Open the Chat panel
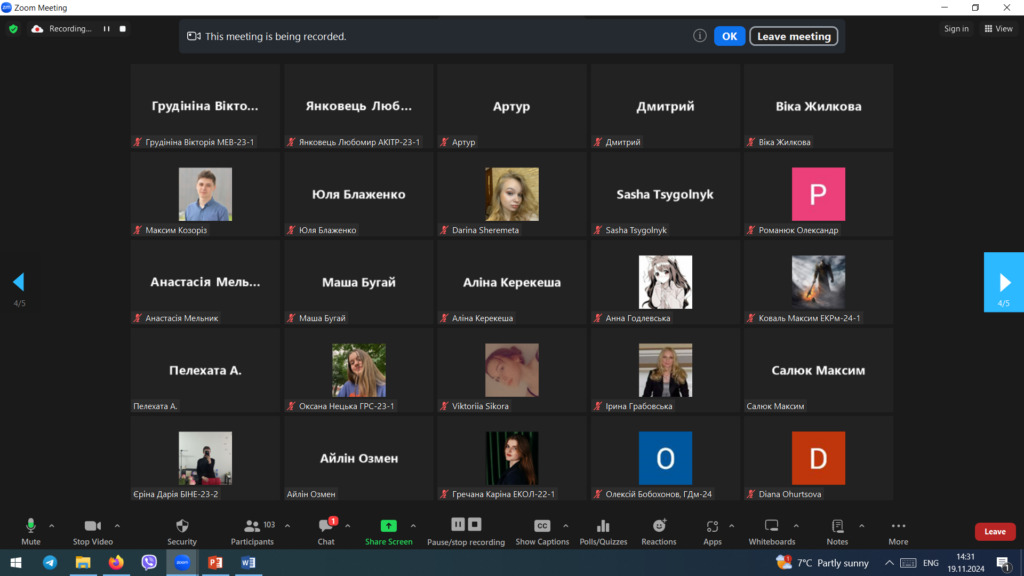1024x576 pixels. click(325, 526)
